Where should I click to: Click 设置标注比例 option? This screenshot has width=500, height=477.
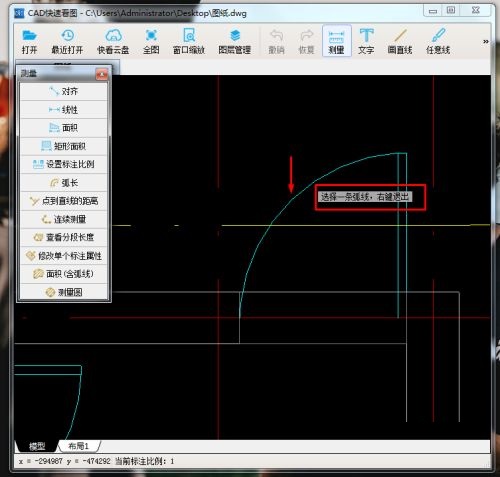coord(64,164)
